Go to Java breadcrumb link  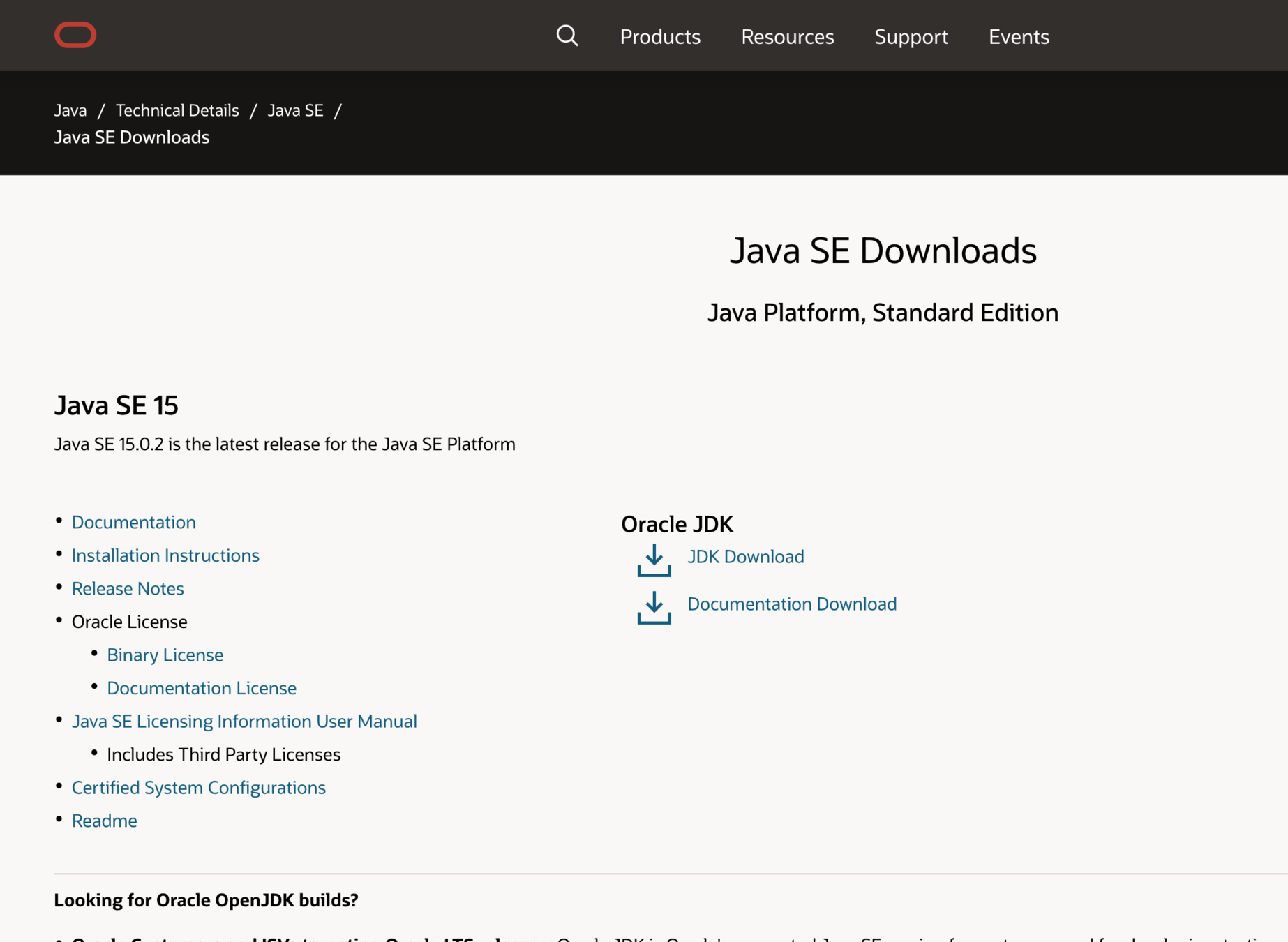70,110
